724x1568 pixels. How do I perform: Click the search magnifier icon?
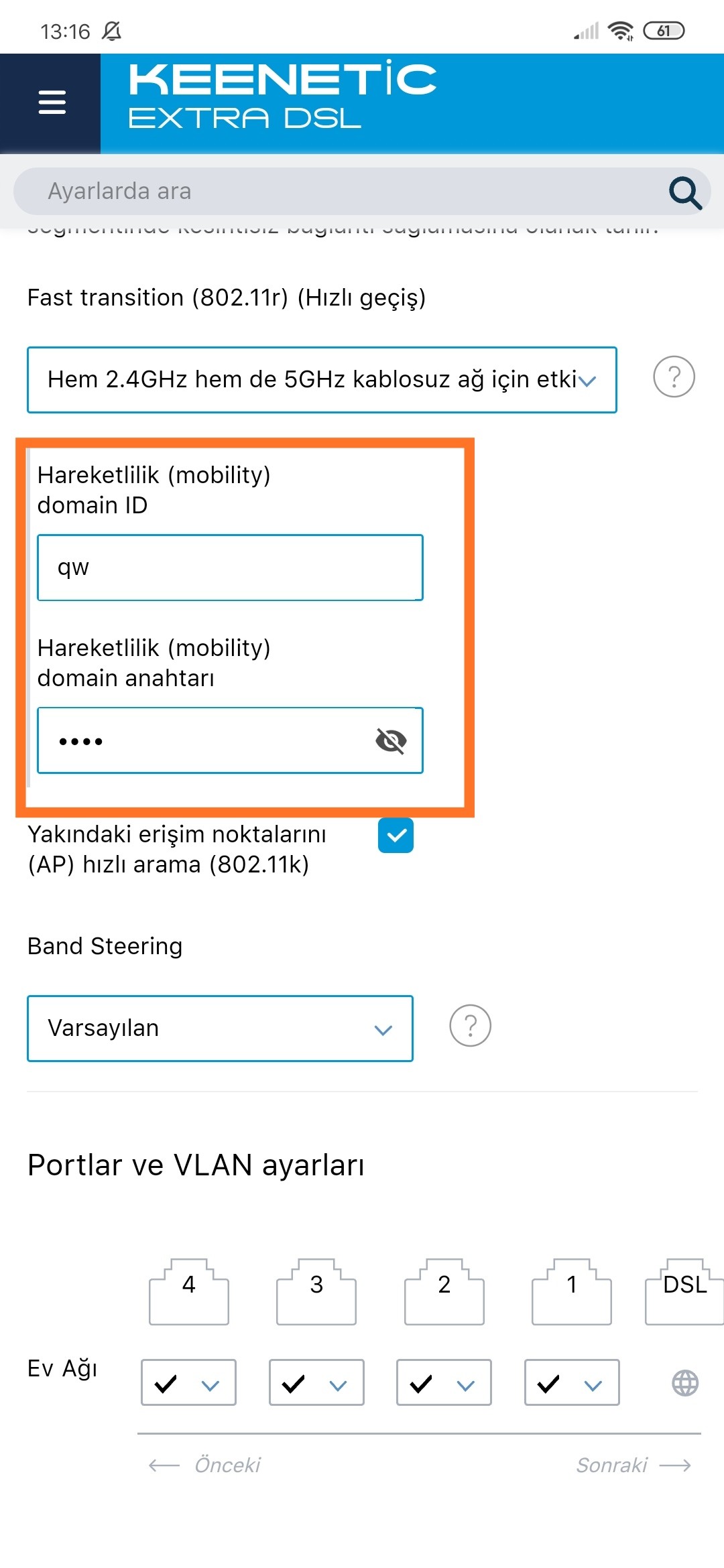(x=685, y=192)
